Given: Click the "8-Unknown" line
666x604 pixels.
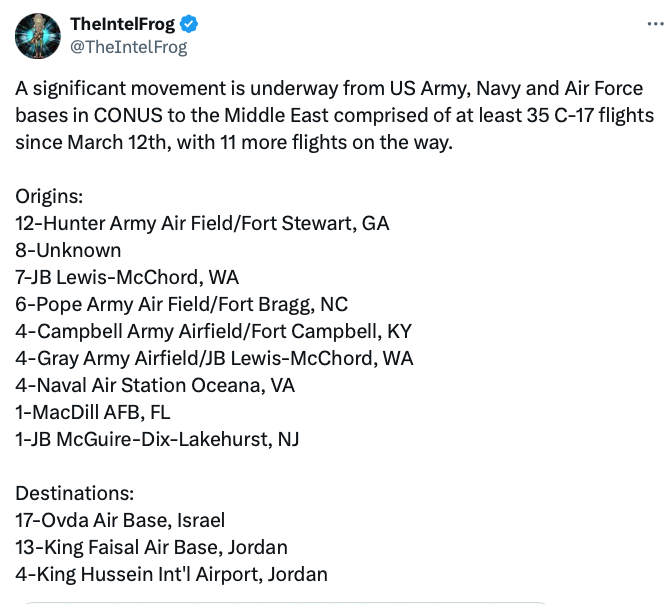Looking at the screenshot, I should pyautogui.click(x=68, y=250).
